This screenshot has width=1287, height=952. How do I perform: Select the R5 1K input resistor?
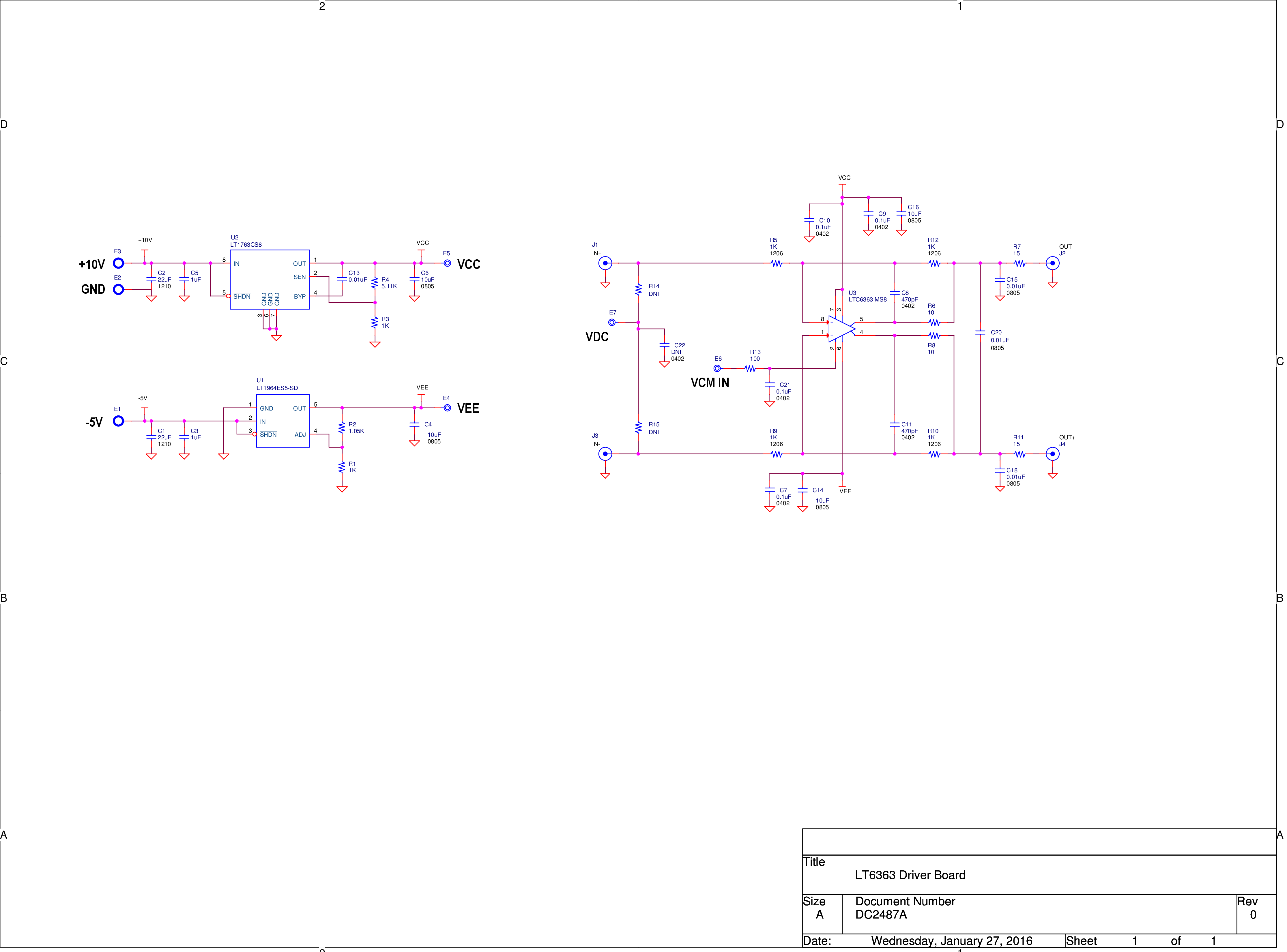776,263
